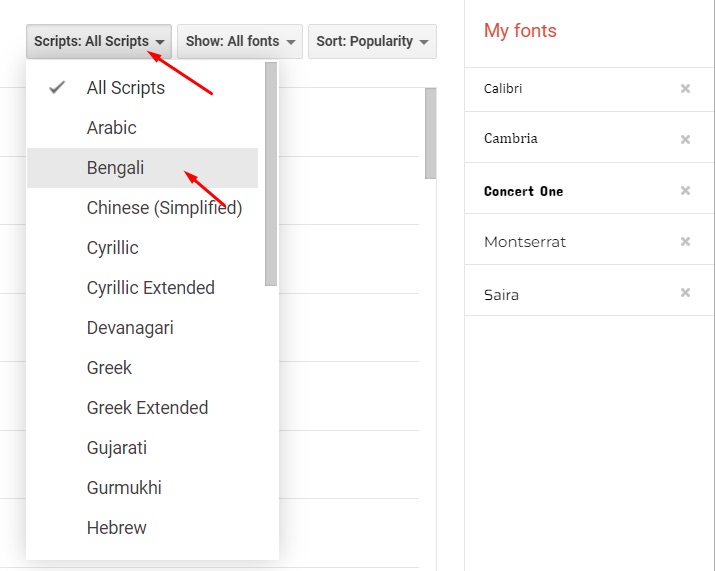Image resolution: width=715 pixels, height=571 pixels.
Task: Click the scripts dropdown list scrollbar
Action: (x=271, y=174)
